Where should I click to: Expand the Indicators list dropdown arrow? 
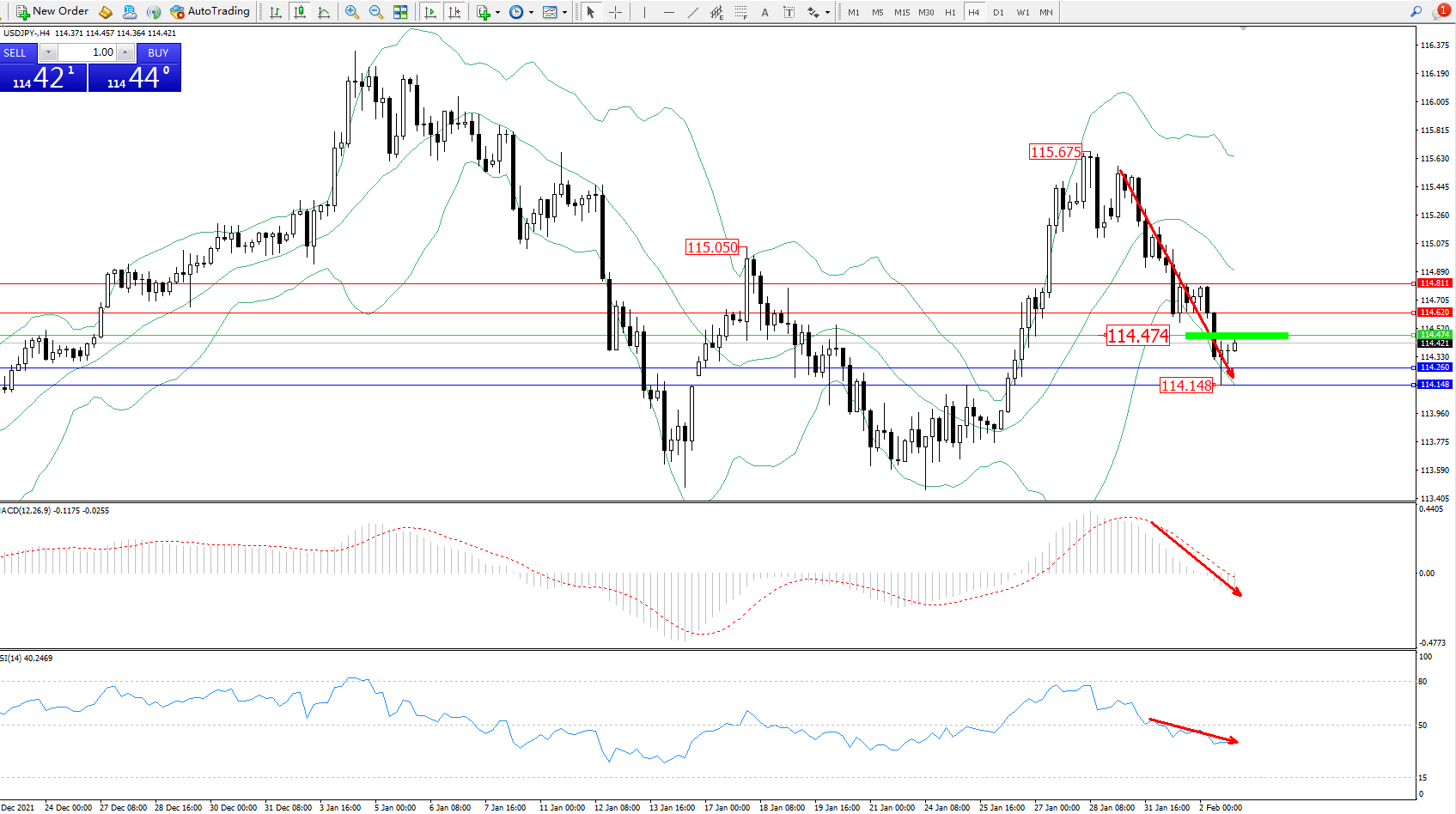pos(497,12)
